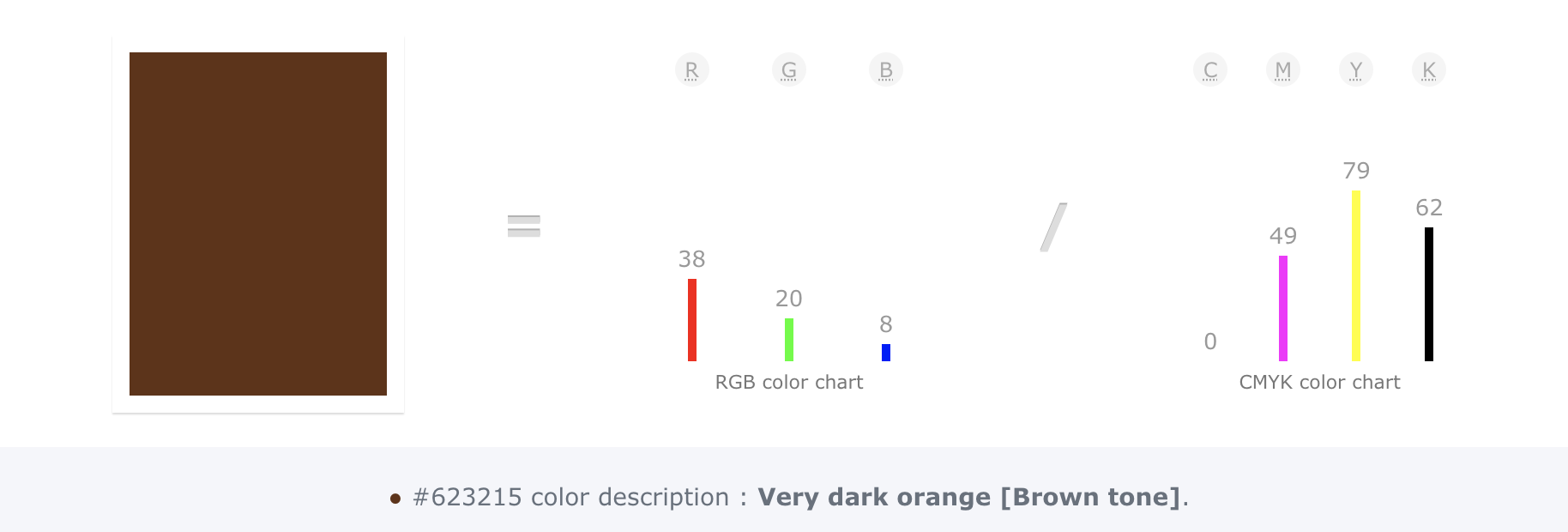Click the R channel circle icon
The image size is (1568, 532).
pos(692,70)
